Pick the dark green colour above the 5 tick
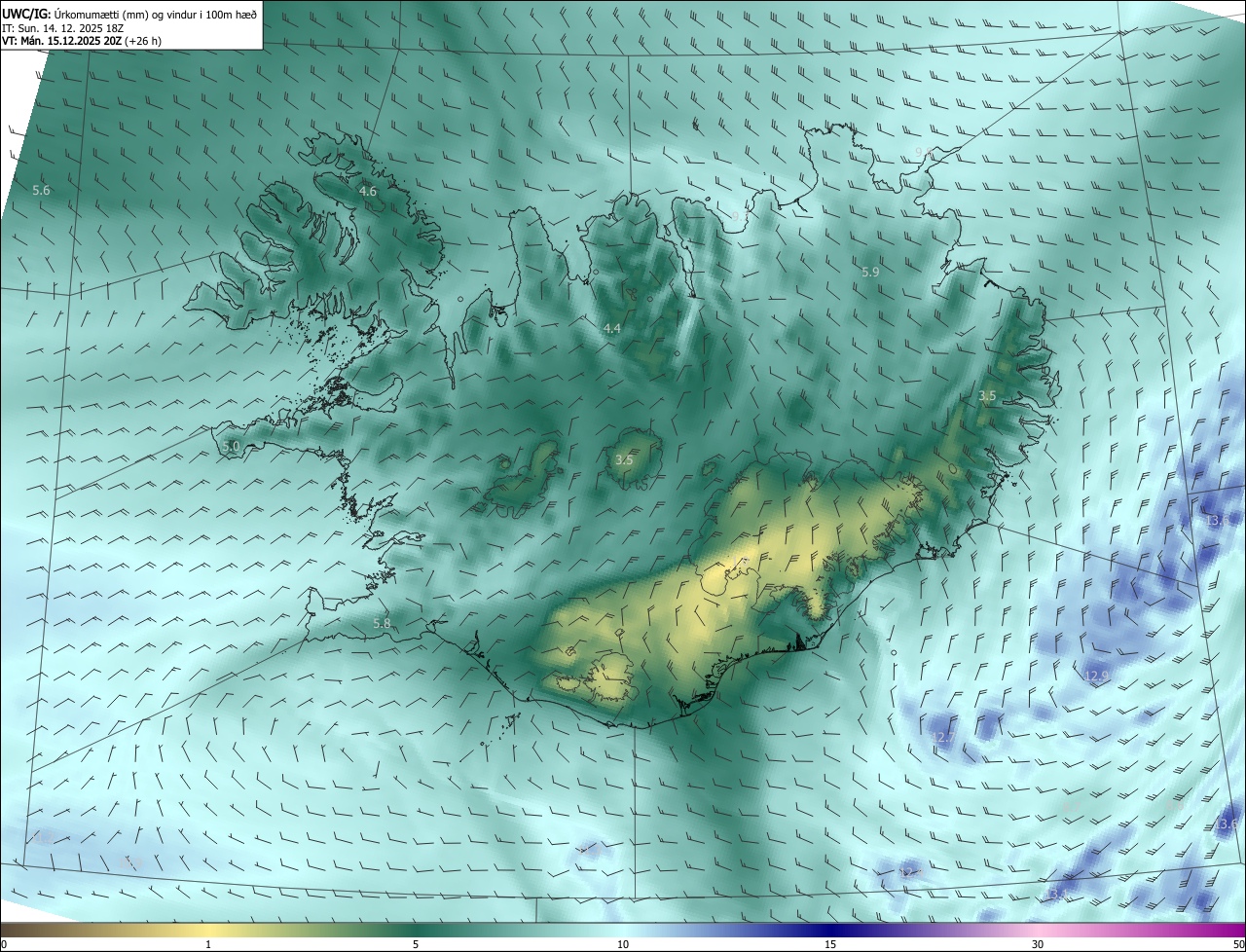1246x952 pixels. pos(416,931)
